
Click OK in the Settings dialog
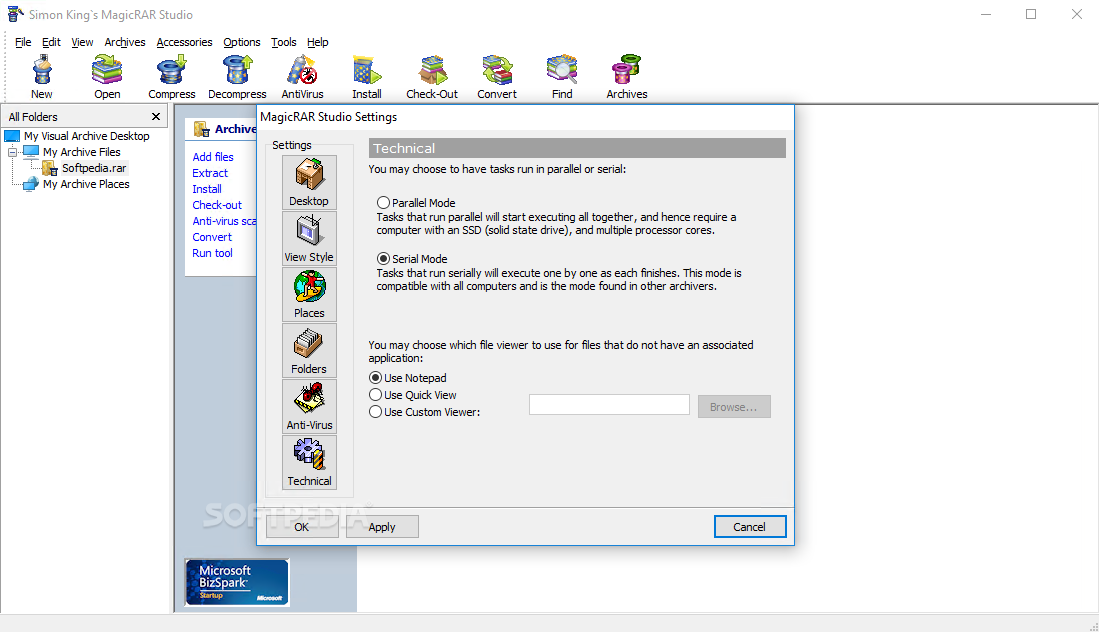pyautogui.click(x=301, y=527)
